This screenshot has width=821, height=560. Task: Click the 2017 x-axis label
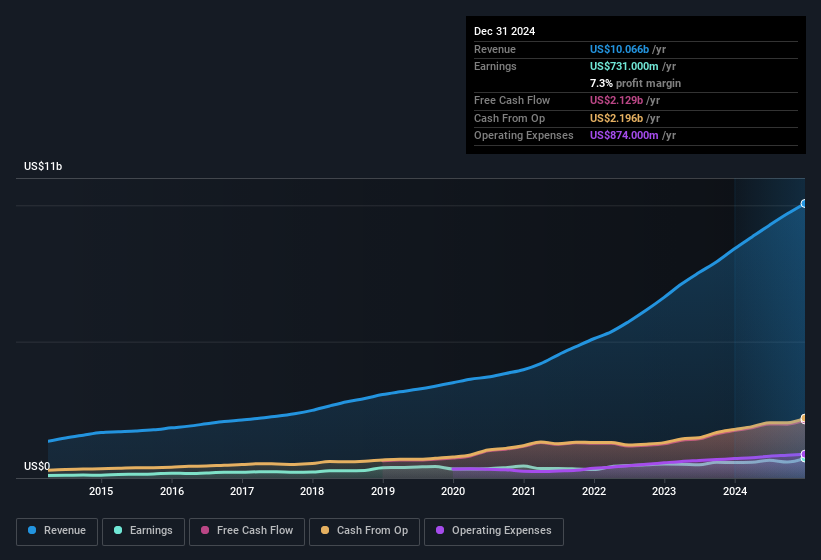click(242, 491)
